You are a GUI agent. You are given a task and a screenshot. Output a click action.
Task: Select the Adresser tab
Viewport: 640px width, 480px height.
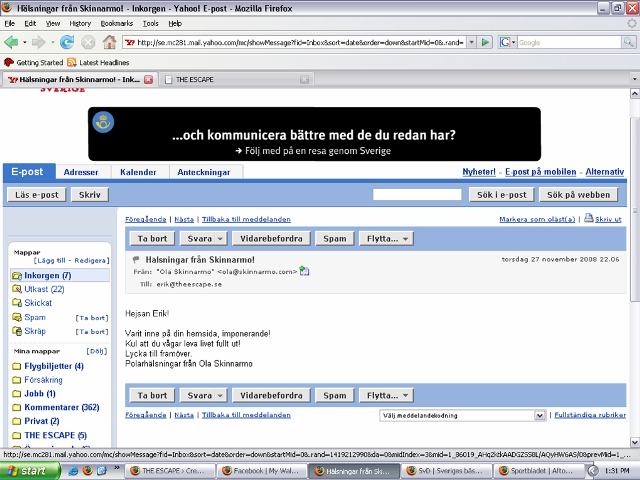[81, 172]
